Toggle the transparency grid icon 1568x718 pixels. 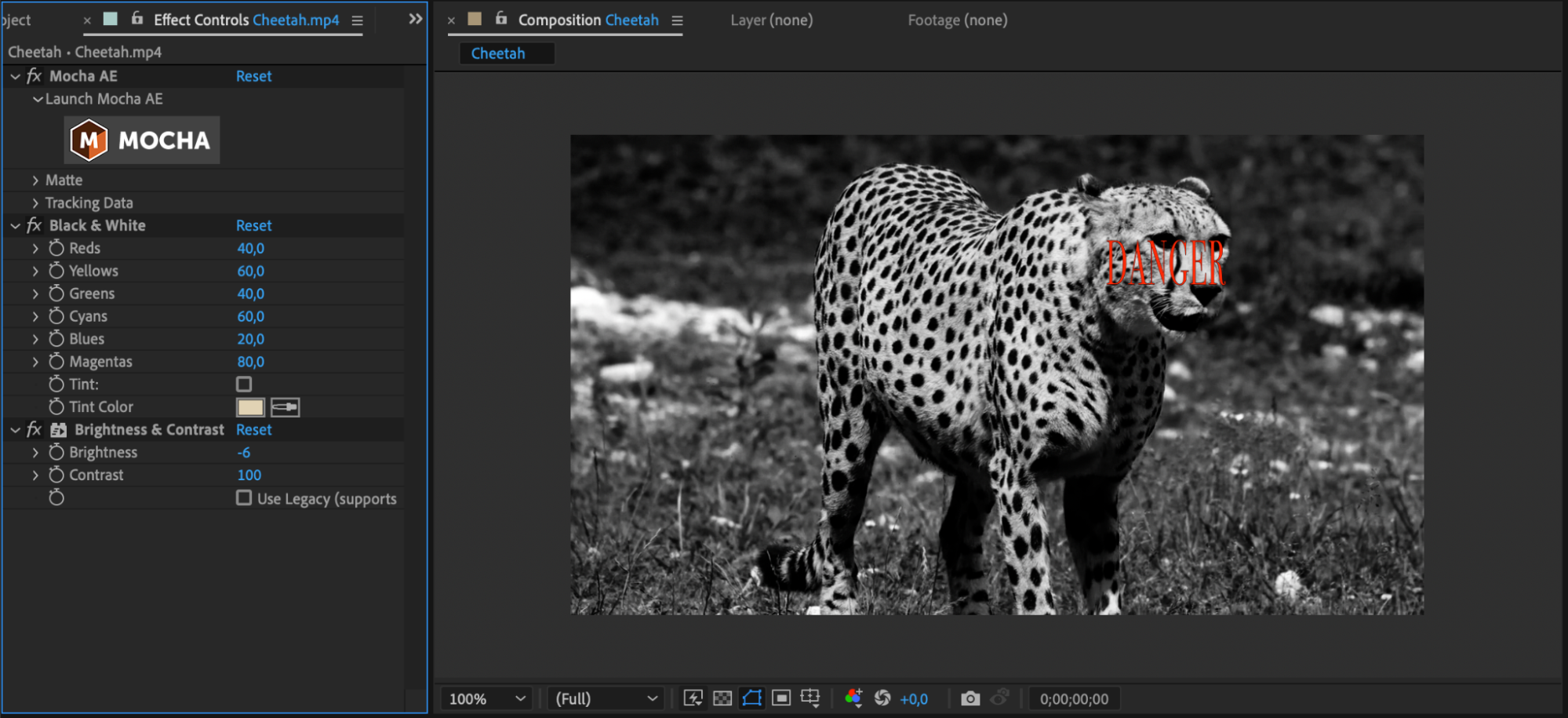[722, 698]
